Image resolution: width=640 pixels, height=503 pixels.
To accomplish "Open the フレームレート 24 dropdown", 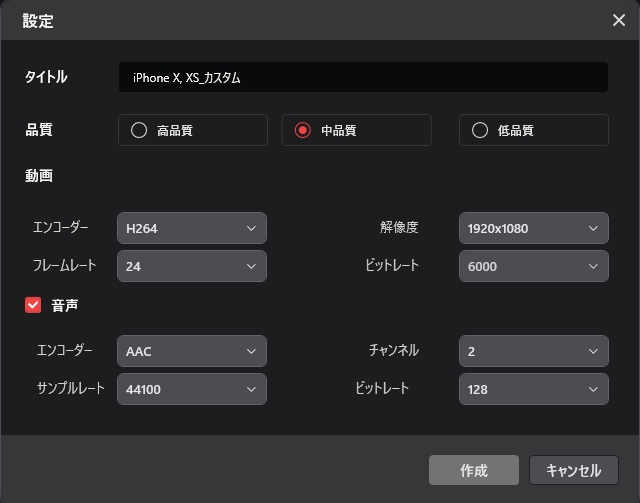I will [192, 266].
